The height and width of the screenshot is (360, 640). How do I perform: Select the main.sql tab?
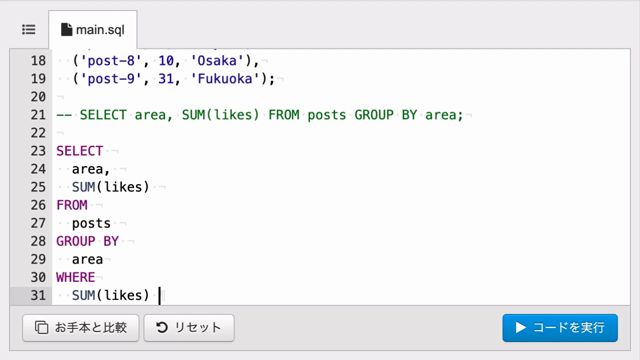pyautogui.click(x=93, y=29)
